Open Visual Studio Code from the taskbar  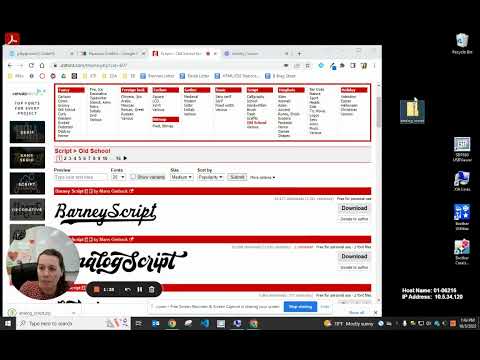point(205,323)
